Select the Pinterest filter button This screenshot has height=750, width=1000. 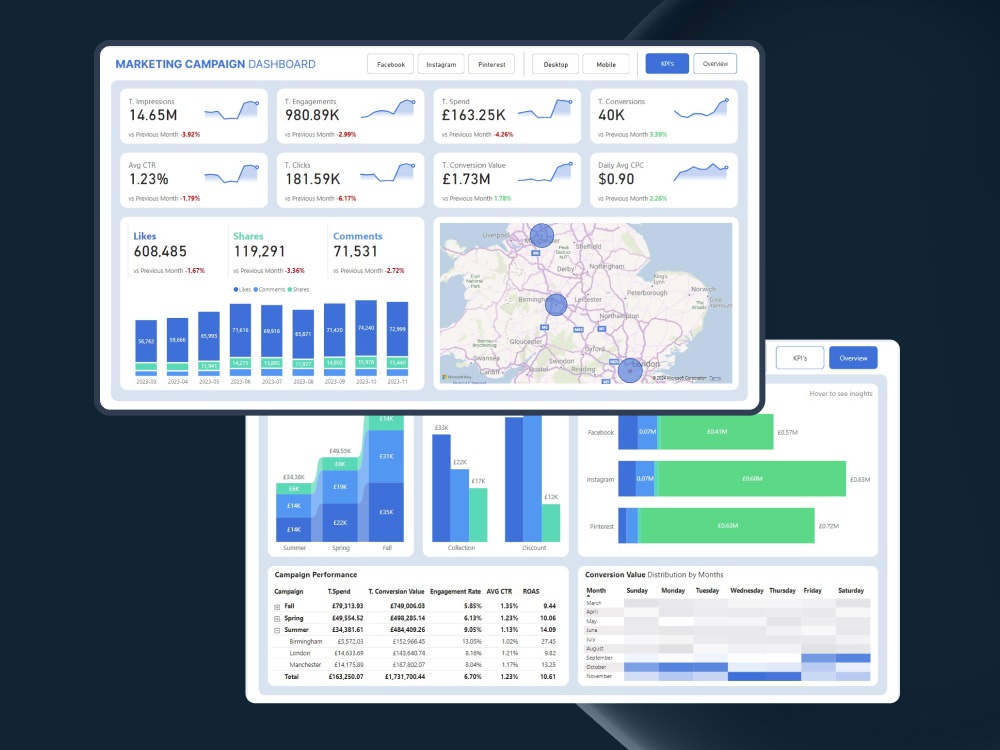(x=491, y=64)
